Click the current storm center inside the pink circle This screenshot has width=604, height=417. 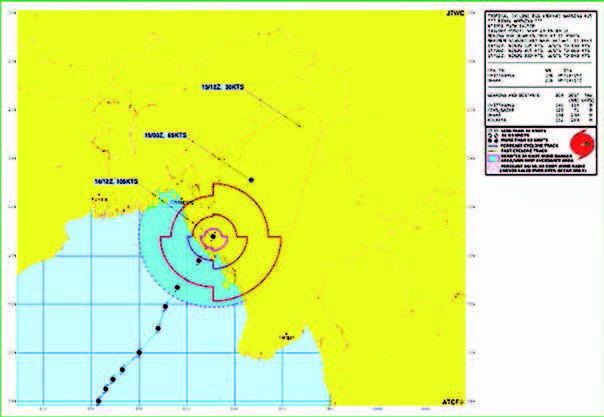click(212, 237)
